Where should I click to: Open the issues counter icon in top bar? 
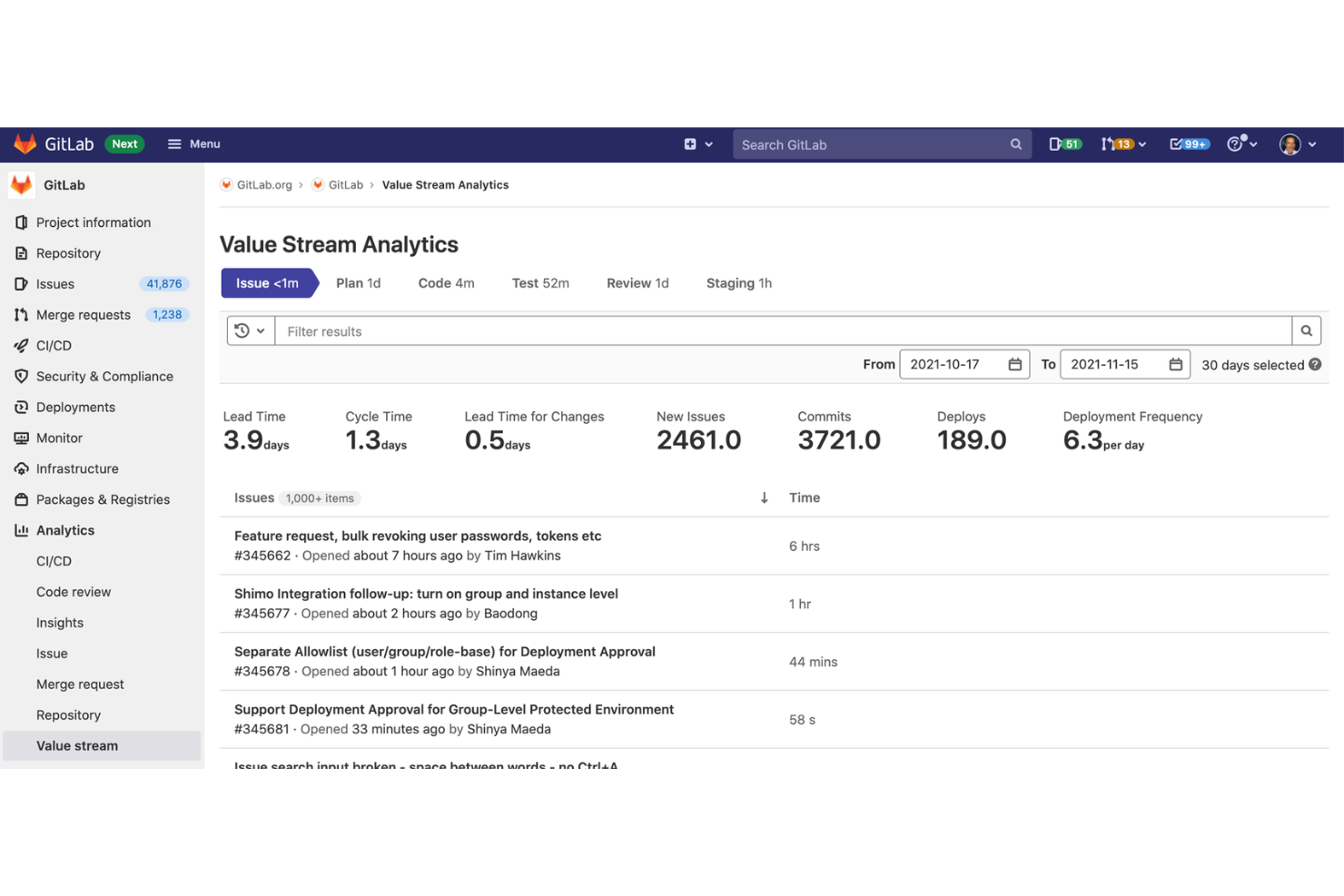click(1063, 143)
